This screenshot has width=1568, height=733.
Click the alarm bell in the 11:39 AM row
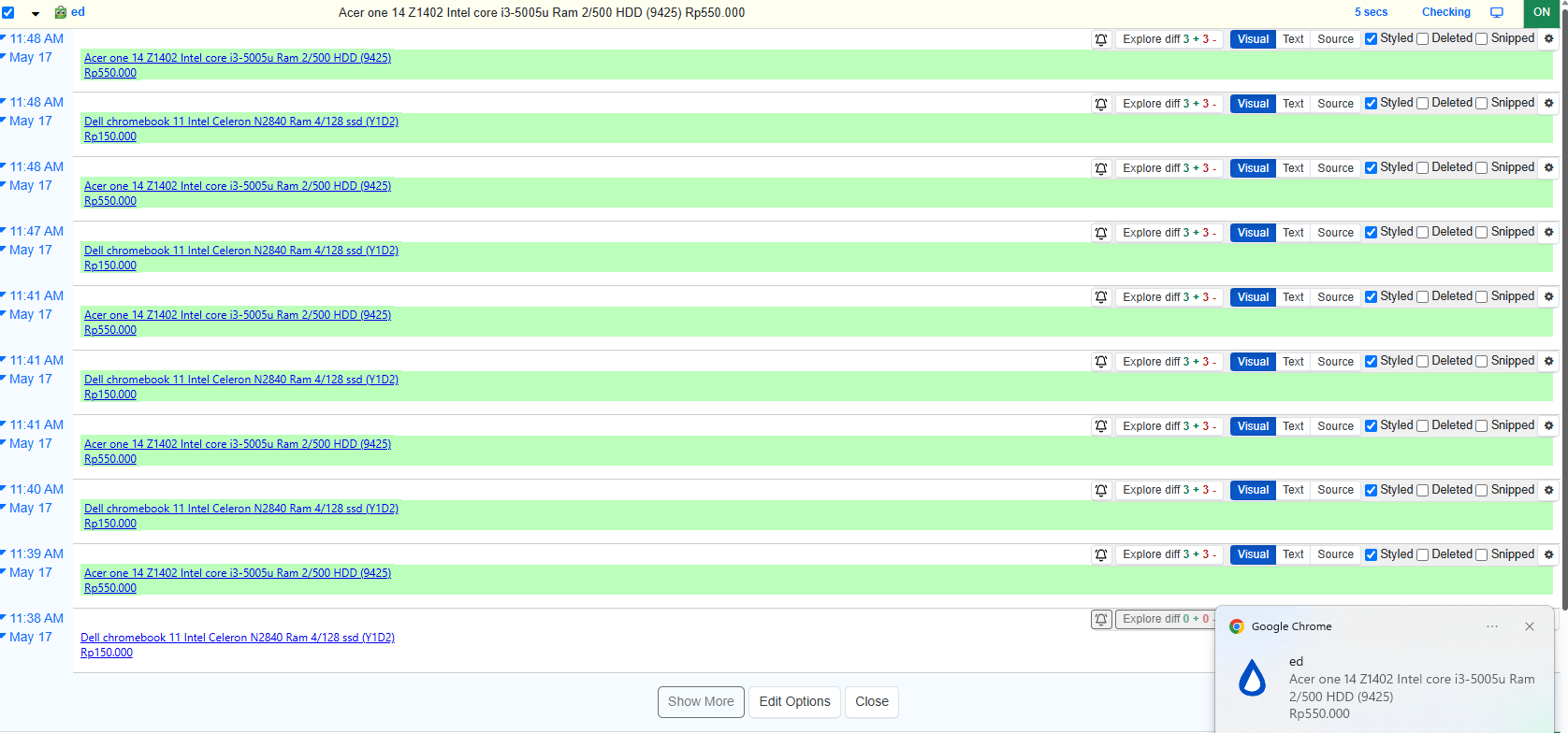[1101, 554]
